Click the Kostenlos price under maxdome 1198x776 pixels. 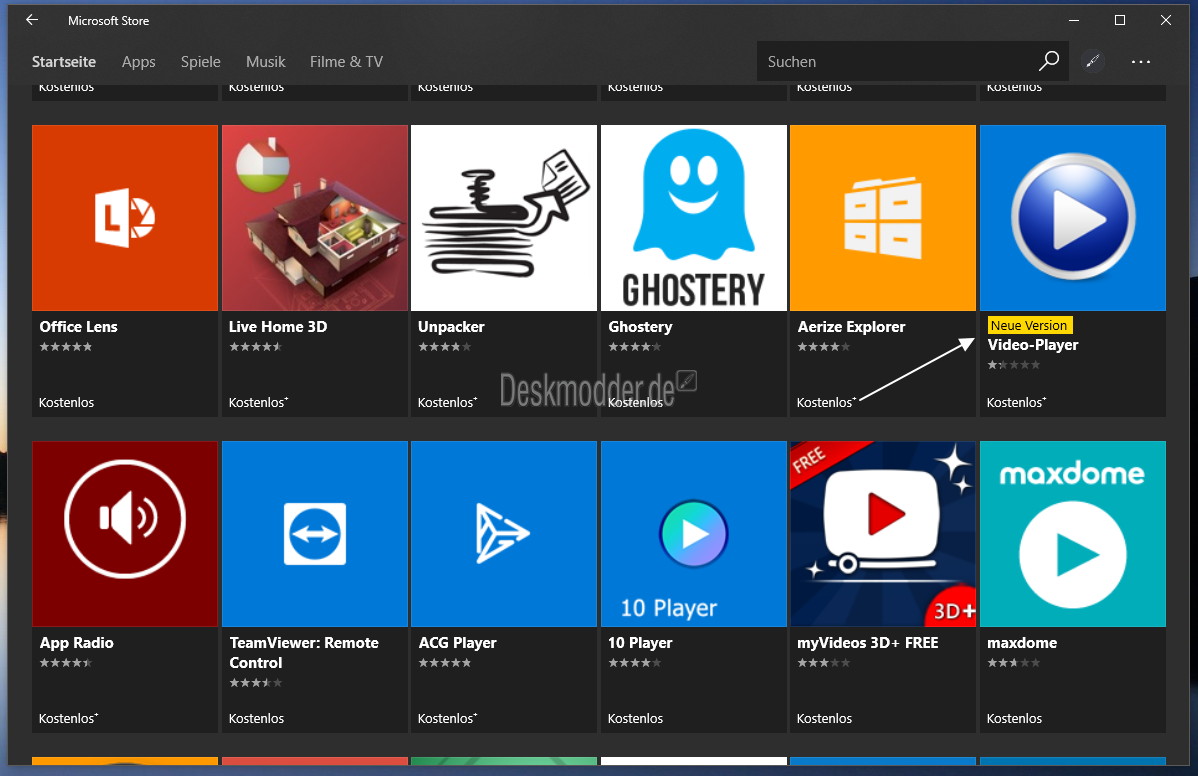(x=1015, y=719)
